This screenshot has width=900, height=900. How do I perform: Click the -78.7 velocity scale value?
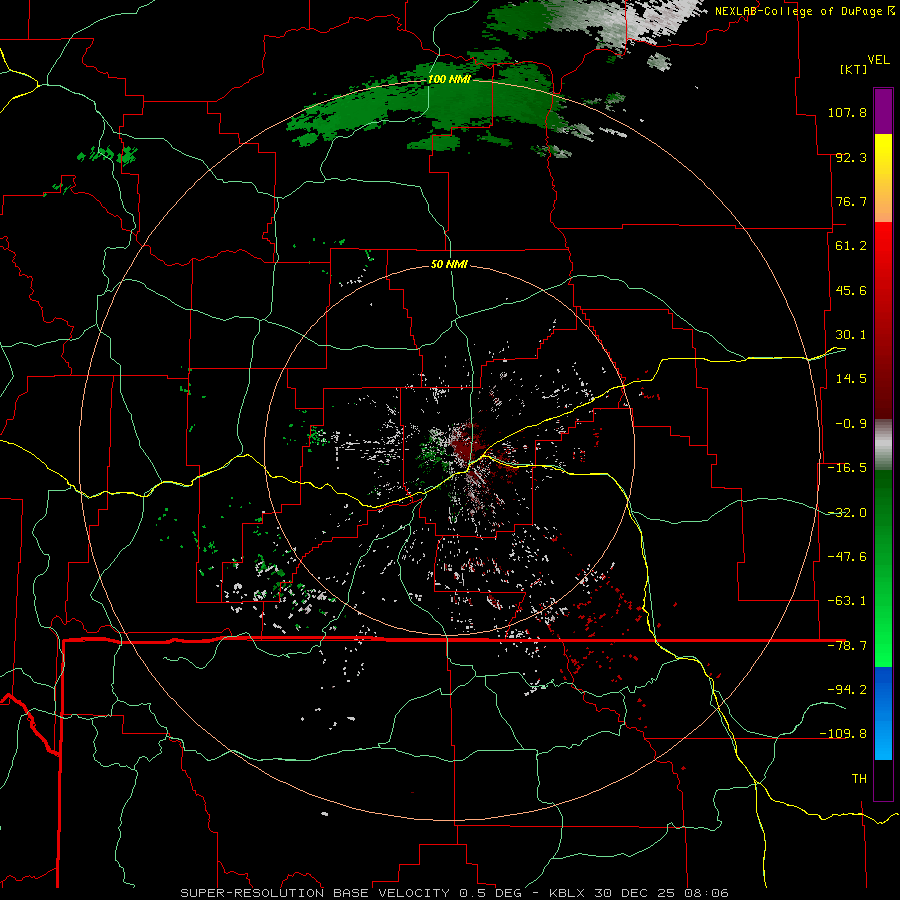click(x=847, y=646)
